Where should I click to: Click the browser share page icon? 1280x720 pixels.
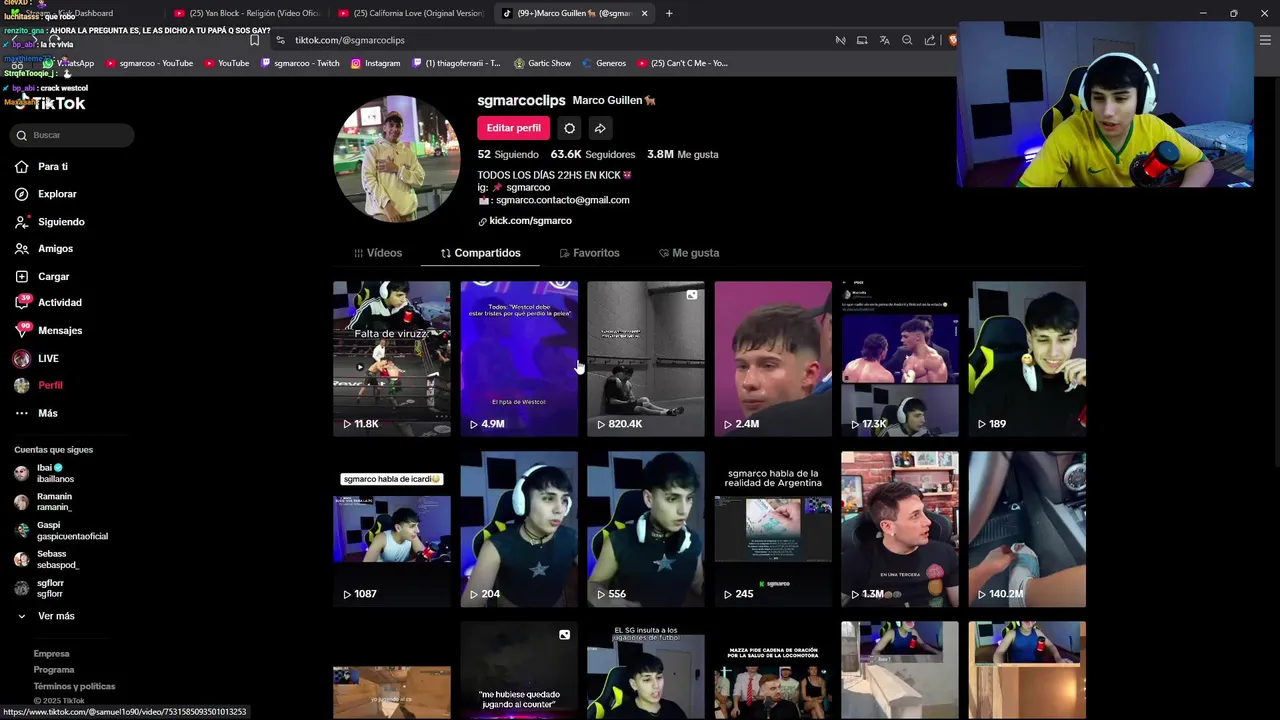pos(929,40)
